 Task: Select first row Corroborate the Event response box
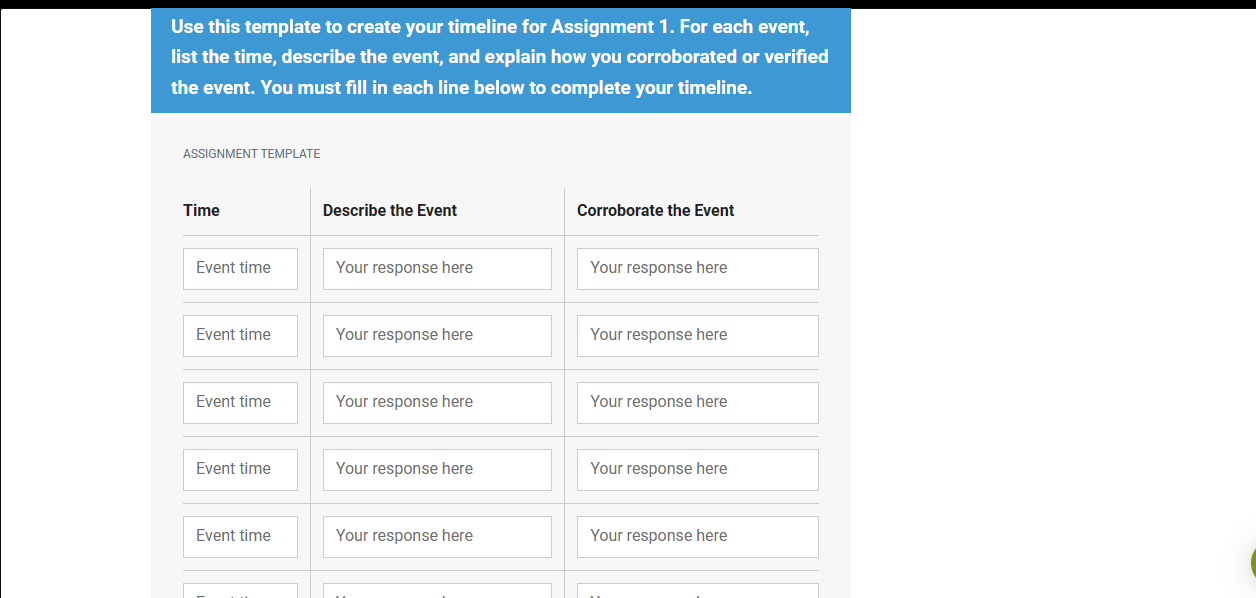point(698,269)
